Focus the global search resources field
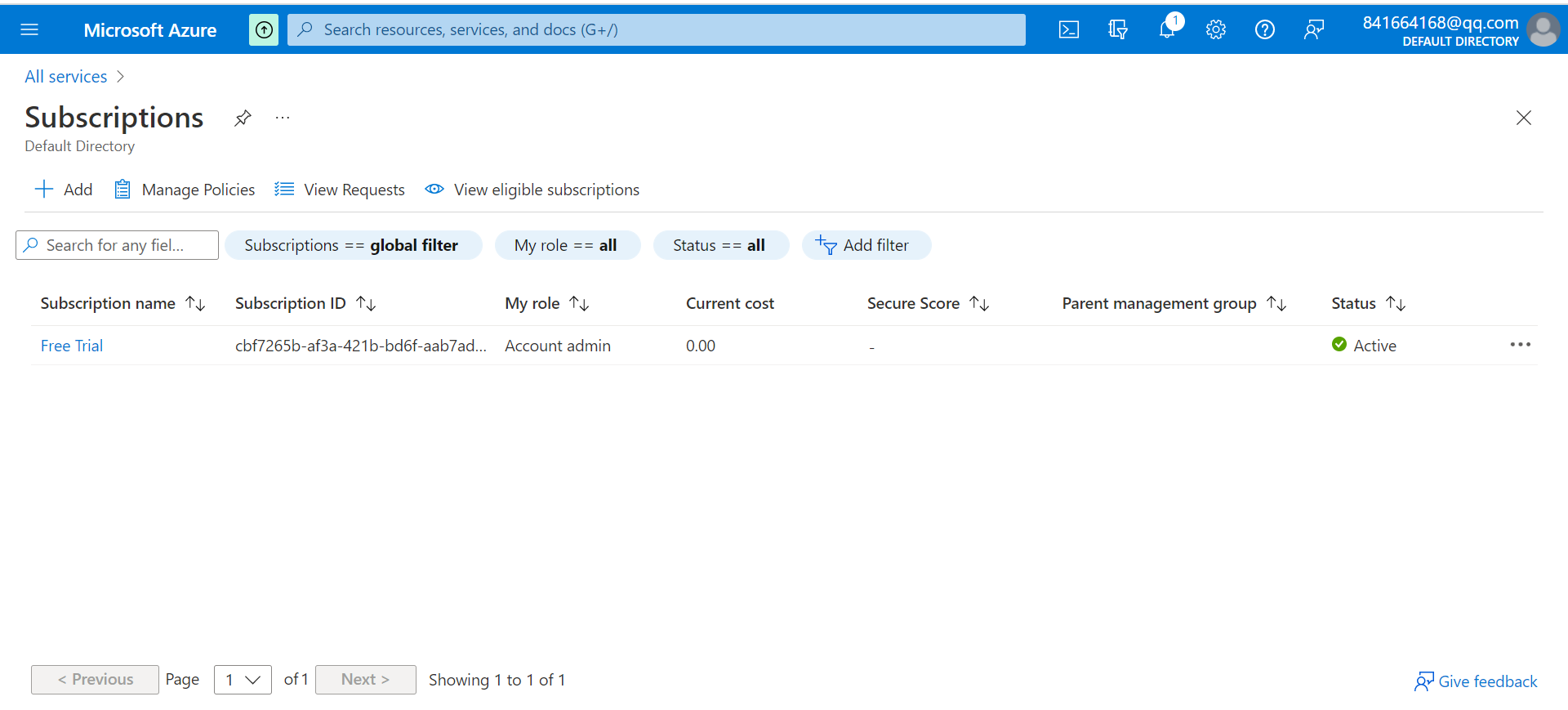Screen dimensions: 1568x710 (657, 30)
